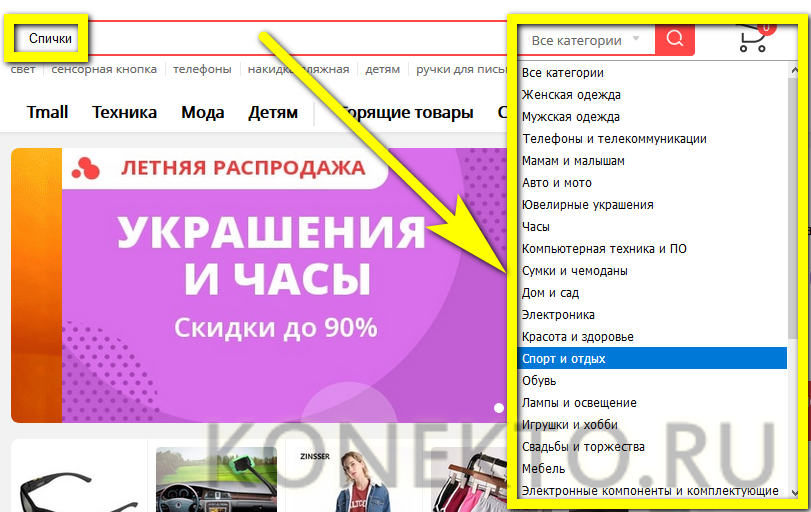
Task: Open the 'Детям' navigation tab
Action: pyautogui.click(x=273, y=112)
